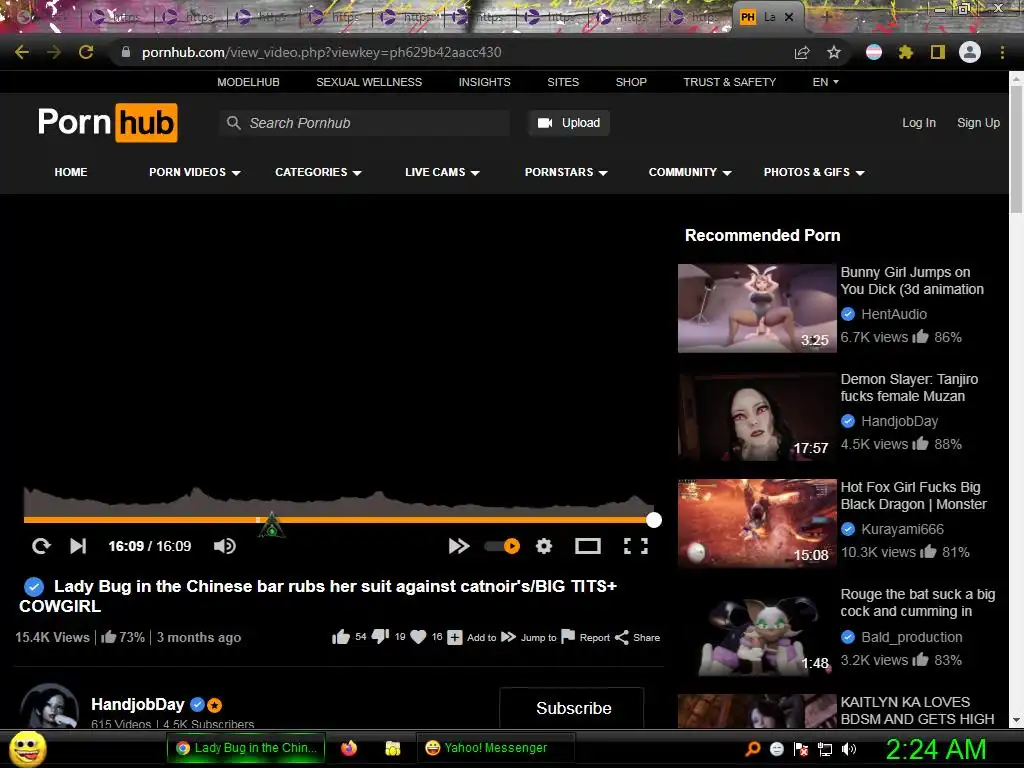Expand the Photos & GIFs dropdown menu
The height and width of the screenshot is (768, 1024).
coord(814,172)
